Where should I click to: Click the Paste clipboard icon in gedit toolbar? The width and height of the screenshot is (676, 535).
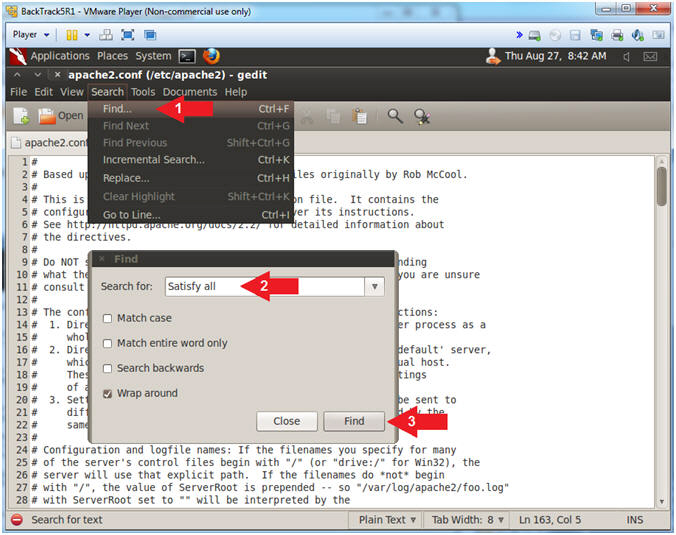coord(360,116)
